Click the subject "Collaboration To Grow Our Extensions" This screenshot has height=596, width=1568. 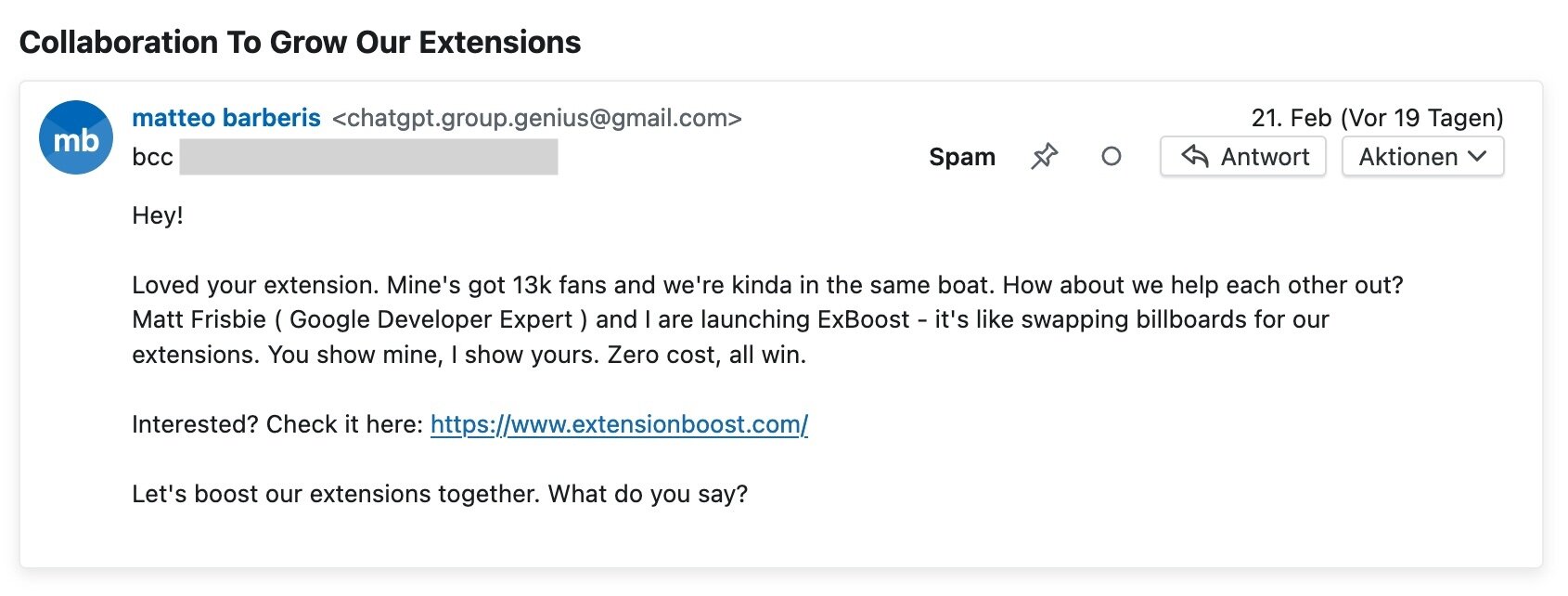click(x=300, y=43)
